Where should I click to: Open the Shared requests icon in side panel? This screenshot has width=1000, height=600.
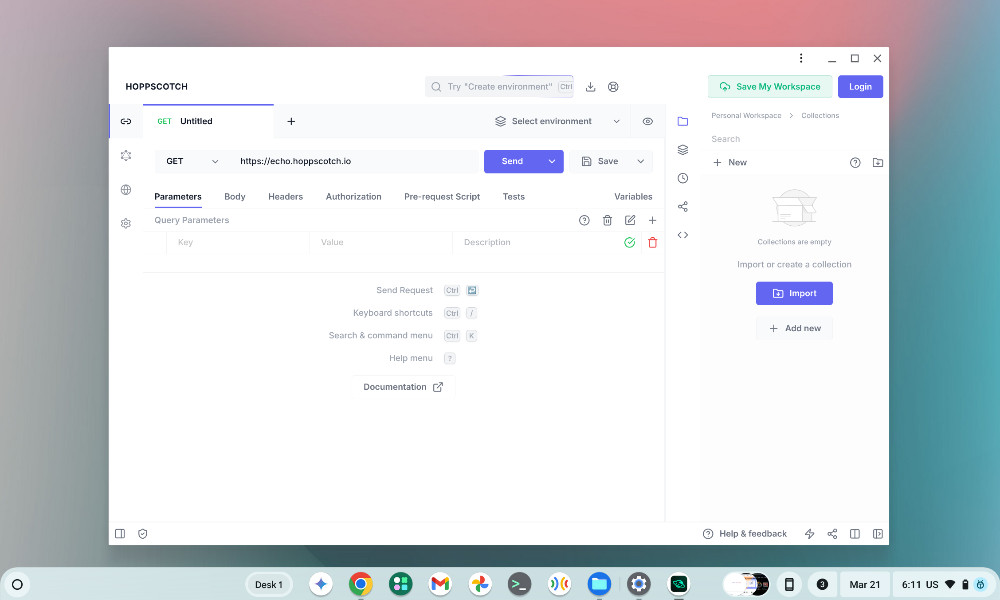click(682, 207)
